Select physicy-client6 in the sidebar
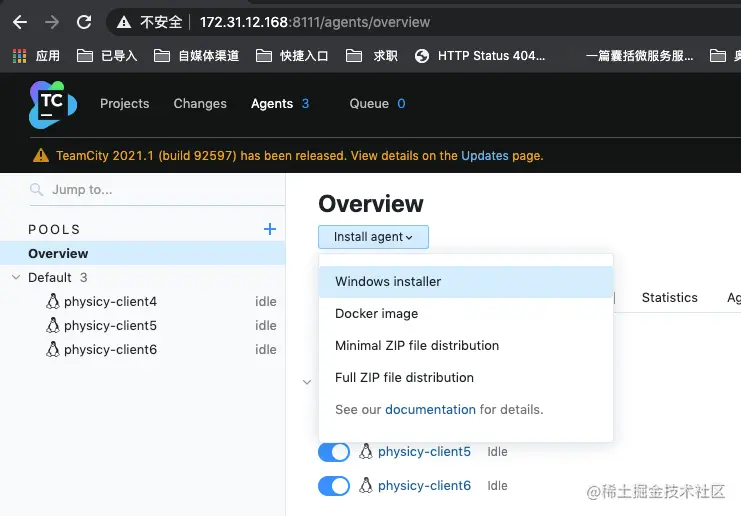Viewport: 741px width, 516px height. (111, 350)
